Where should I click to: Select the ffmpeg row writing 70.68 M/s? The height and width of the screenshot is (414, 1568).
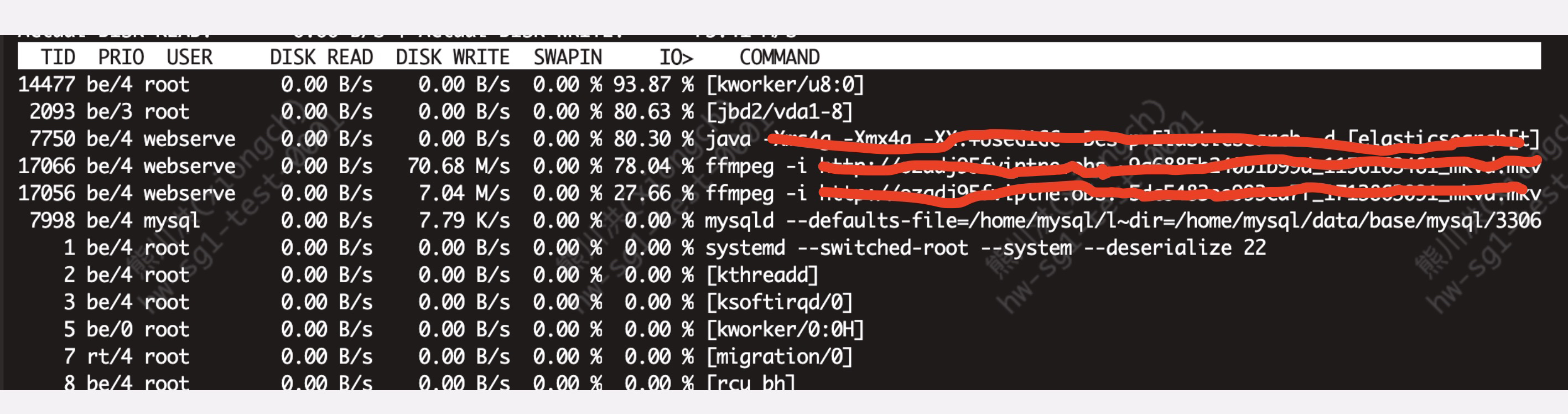coord(780,165)
